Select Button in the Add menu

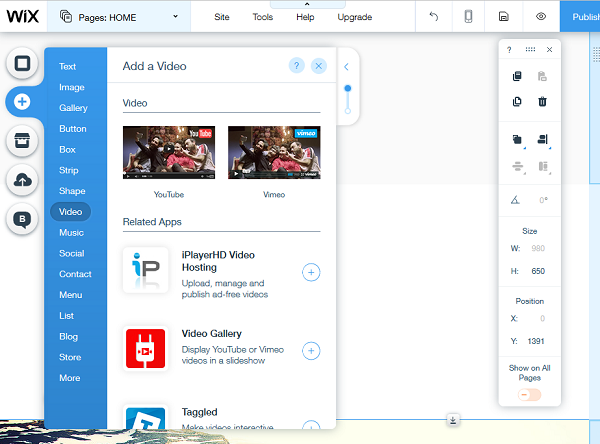point(73,129)
